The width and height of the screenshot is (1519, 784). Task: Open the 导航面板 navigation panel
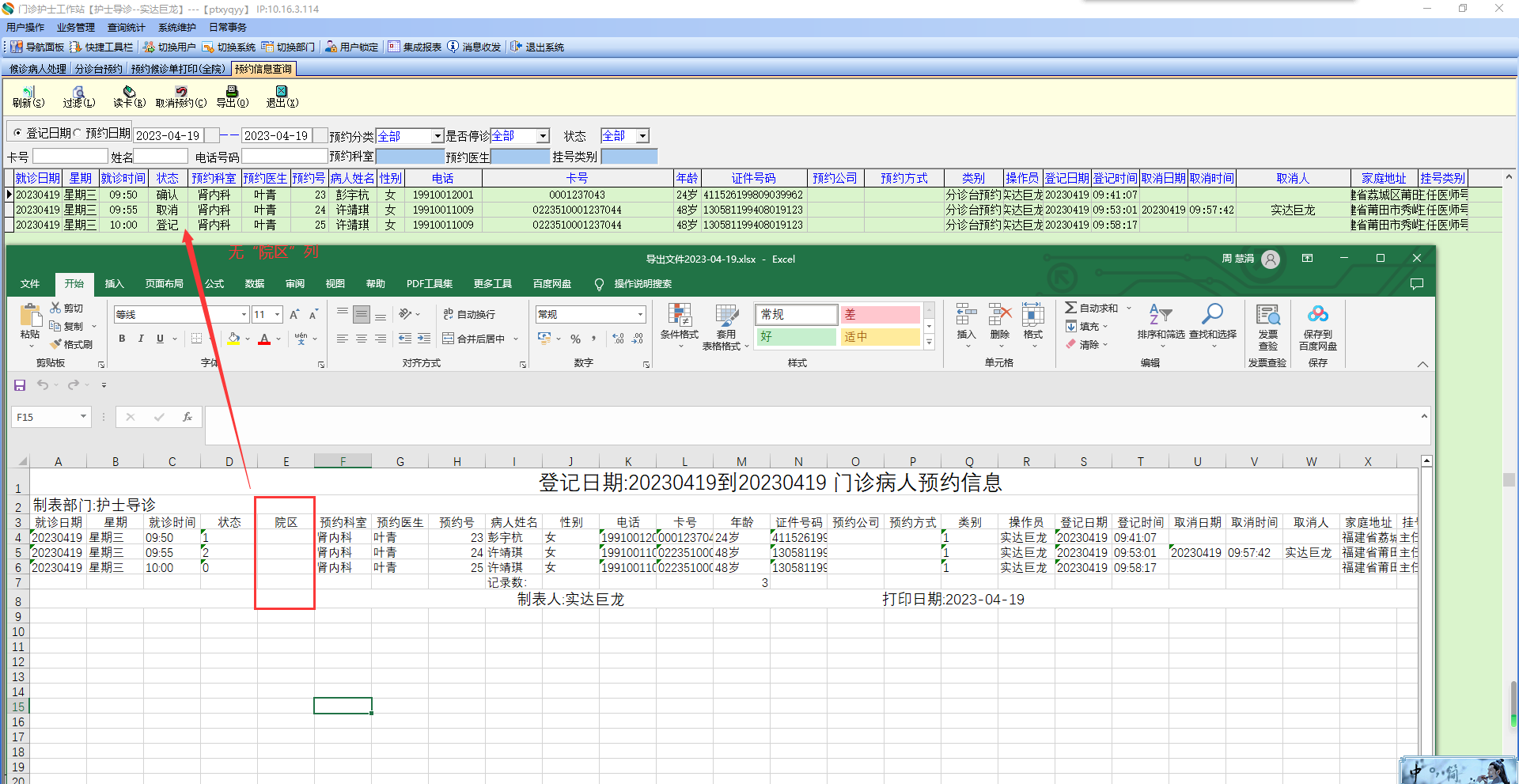pos(37,47)
